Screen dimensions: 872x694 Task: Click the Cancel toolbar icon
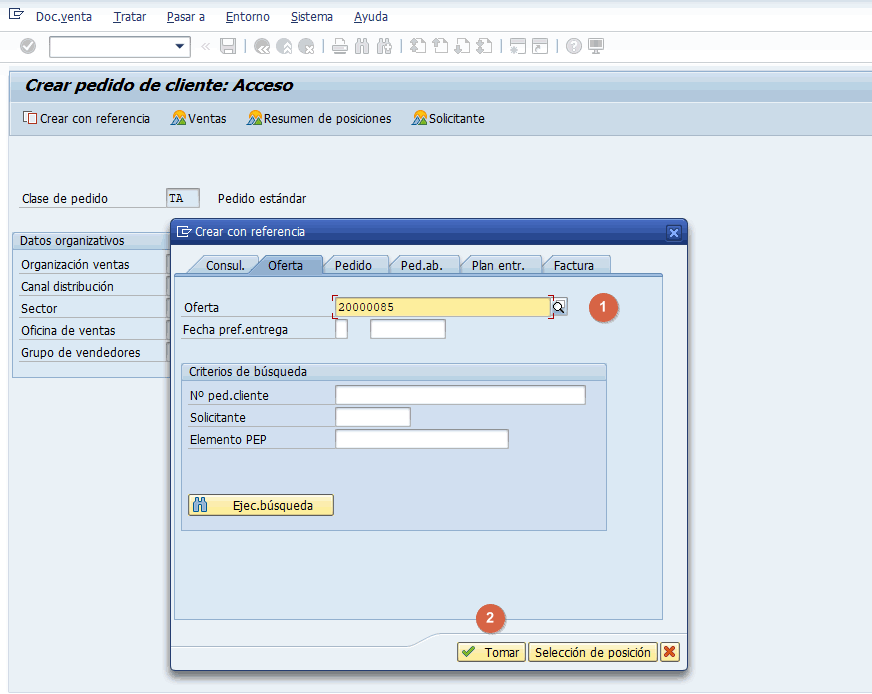pos(306,46)
